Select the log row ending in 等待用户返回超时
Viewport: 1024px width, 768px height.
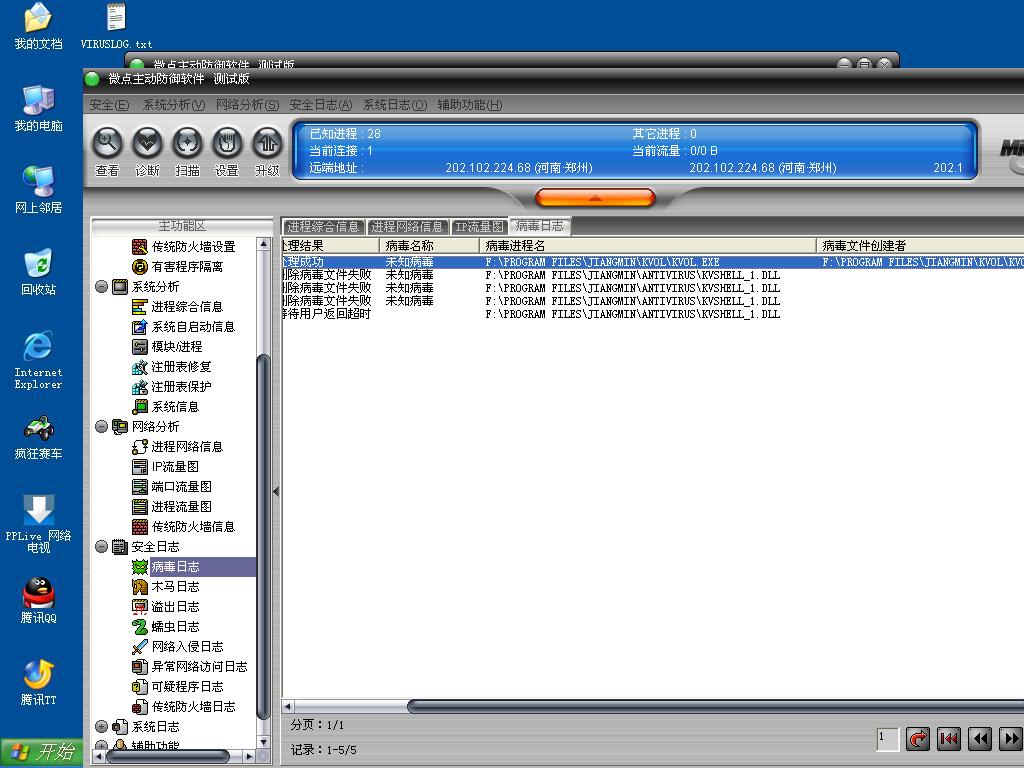point(653,314)
